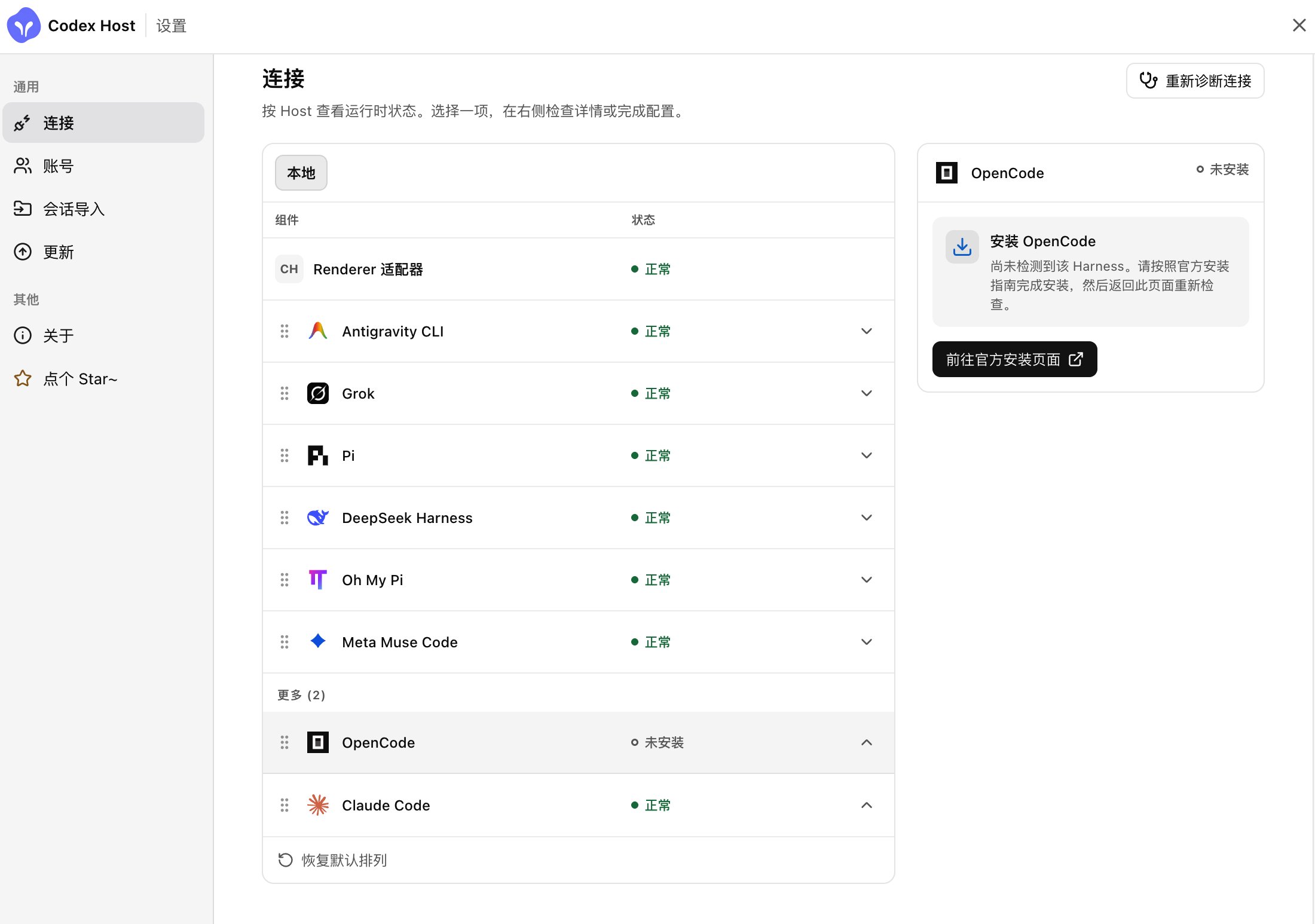Click the Antigravity CLI logo icon
Viewport: 1315px width, 924px height.
(318, 331)
